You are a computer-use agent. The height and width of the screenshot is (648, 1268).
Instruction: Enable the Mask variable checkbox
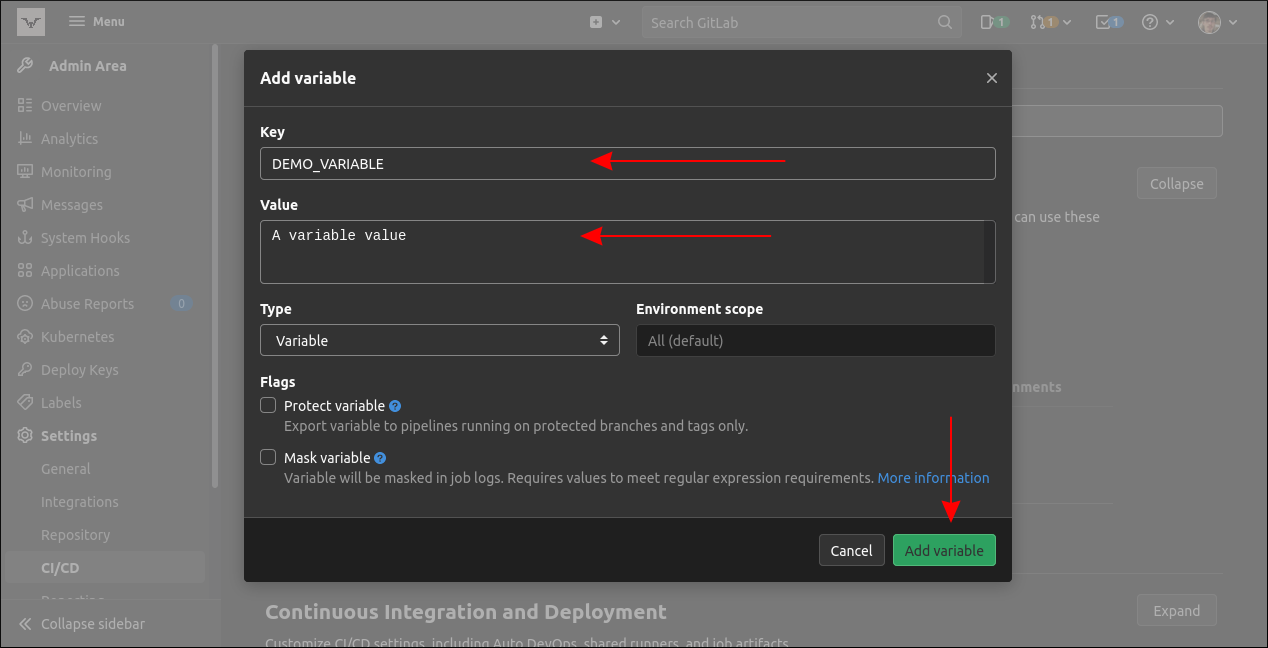pyautogui.click(x=268, y=456)
